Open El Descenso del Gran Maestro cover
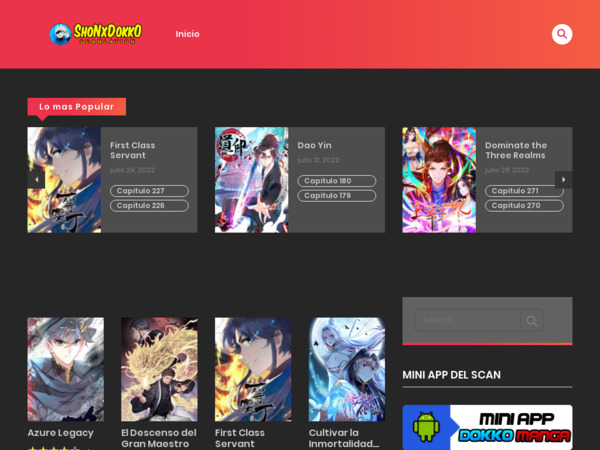Image resolution: width=600 pixels, height=450 pixels. coord(159,369)
